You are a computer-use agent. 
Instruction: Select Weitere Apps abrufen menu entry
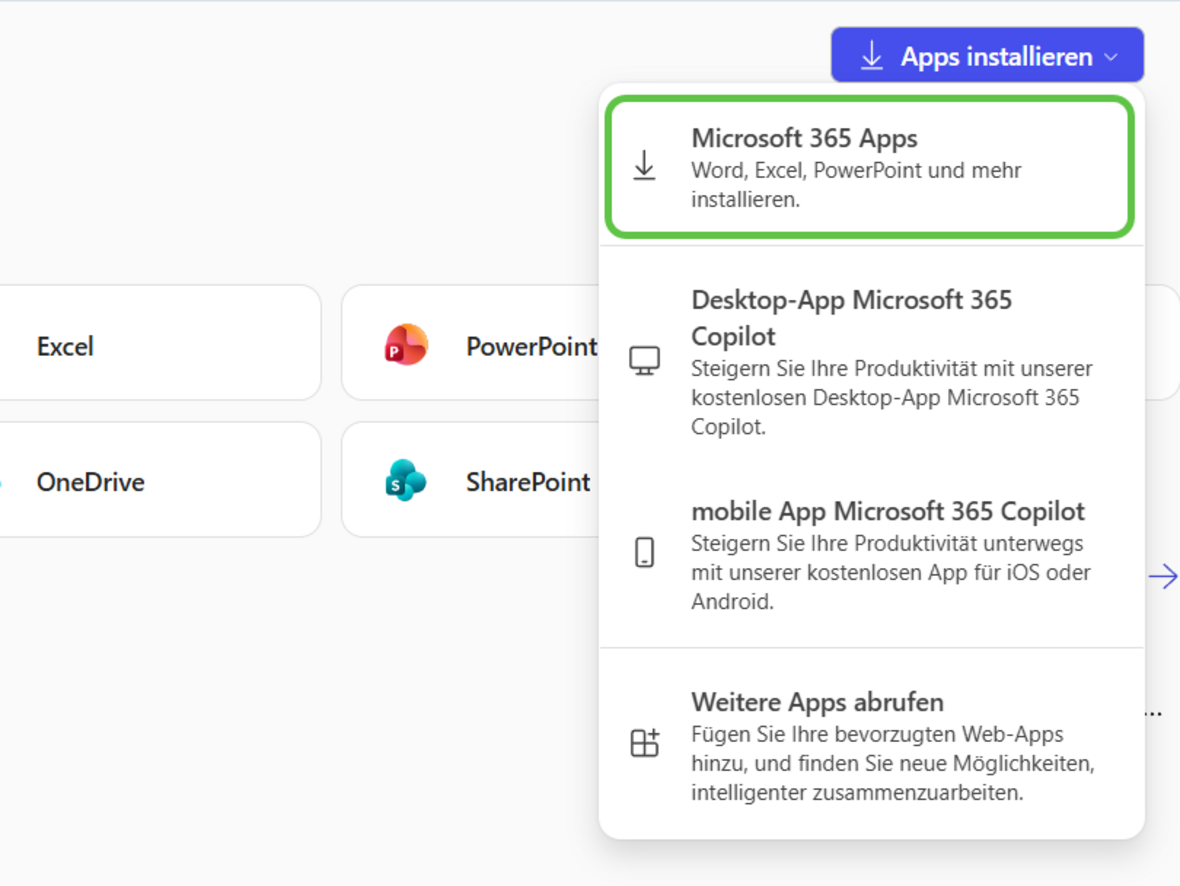click(x=817, y=701)
